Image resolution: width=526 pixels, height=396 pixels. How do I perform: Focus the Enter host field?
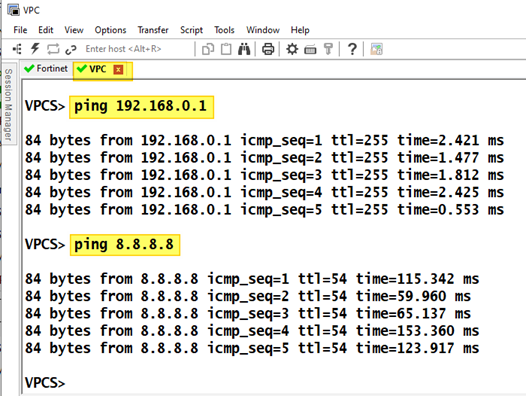[123, 49]
